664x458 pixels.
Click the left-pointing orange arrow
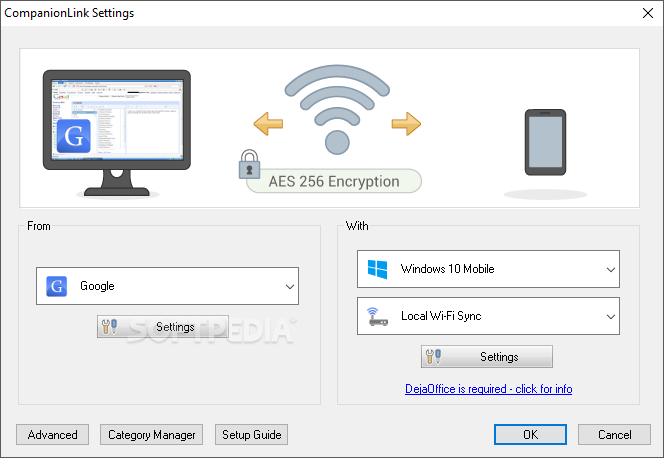click(x=268, y=124)
